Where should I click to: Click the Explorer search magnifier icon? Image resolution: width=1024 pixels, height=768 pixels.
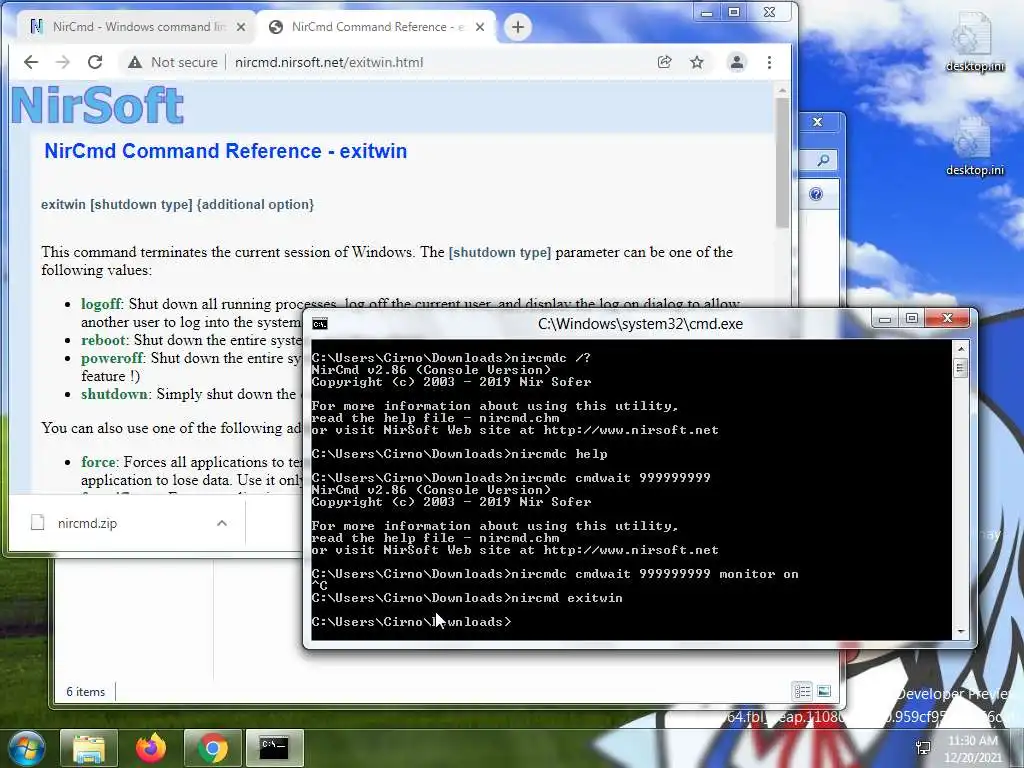point(824,160)
